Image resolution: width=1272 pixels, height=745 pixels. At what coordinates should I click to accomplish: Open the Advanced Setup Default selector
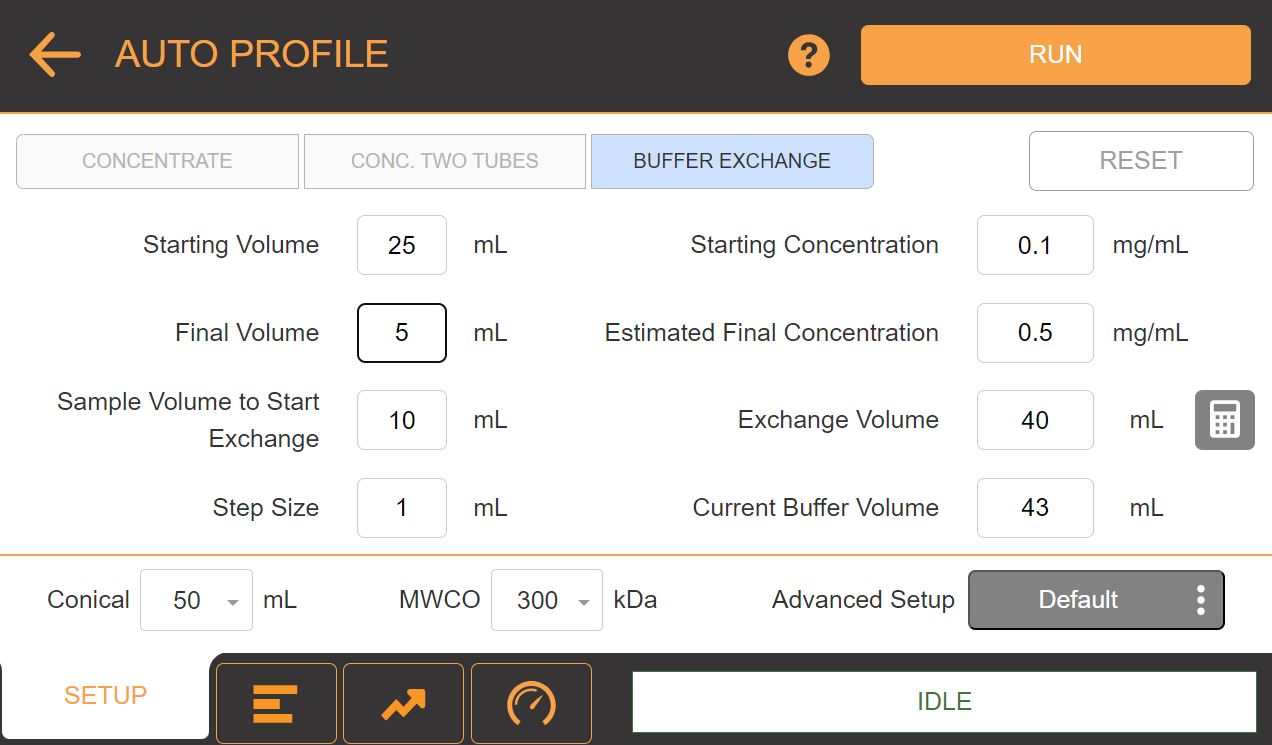coord(1080,599)
